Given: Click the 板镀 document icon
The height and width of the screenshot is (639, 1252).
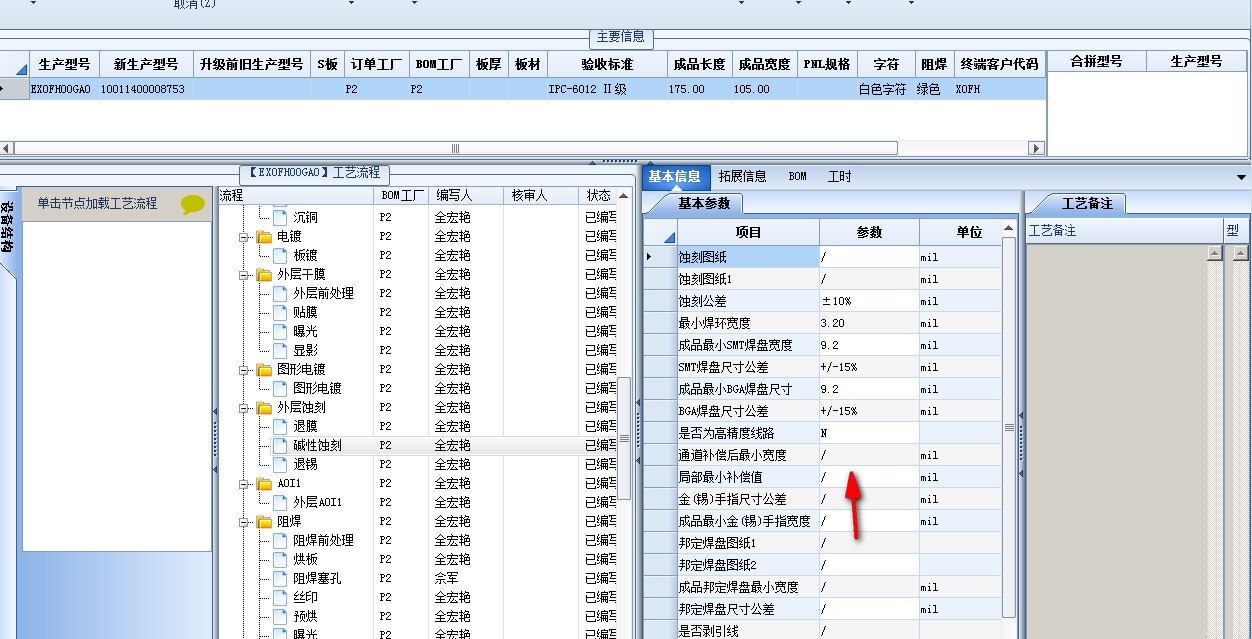Looking at the screenshot, I should point(280,256).
